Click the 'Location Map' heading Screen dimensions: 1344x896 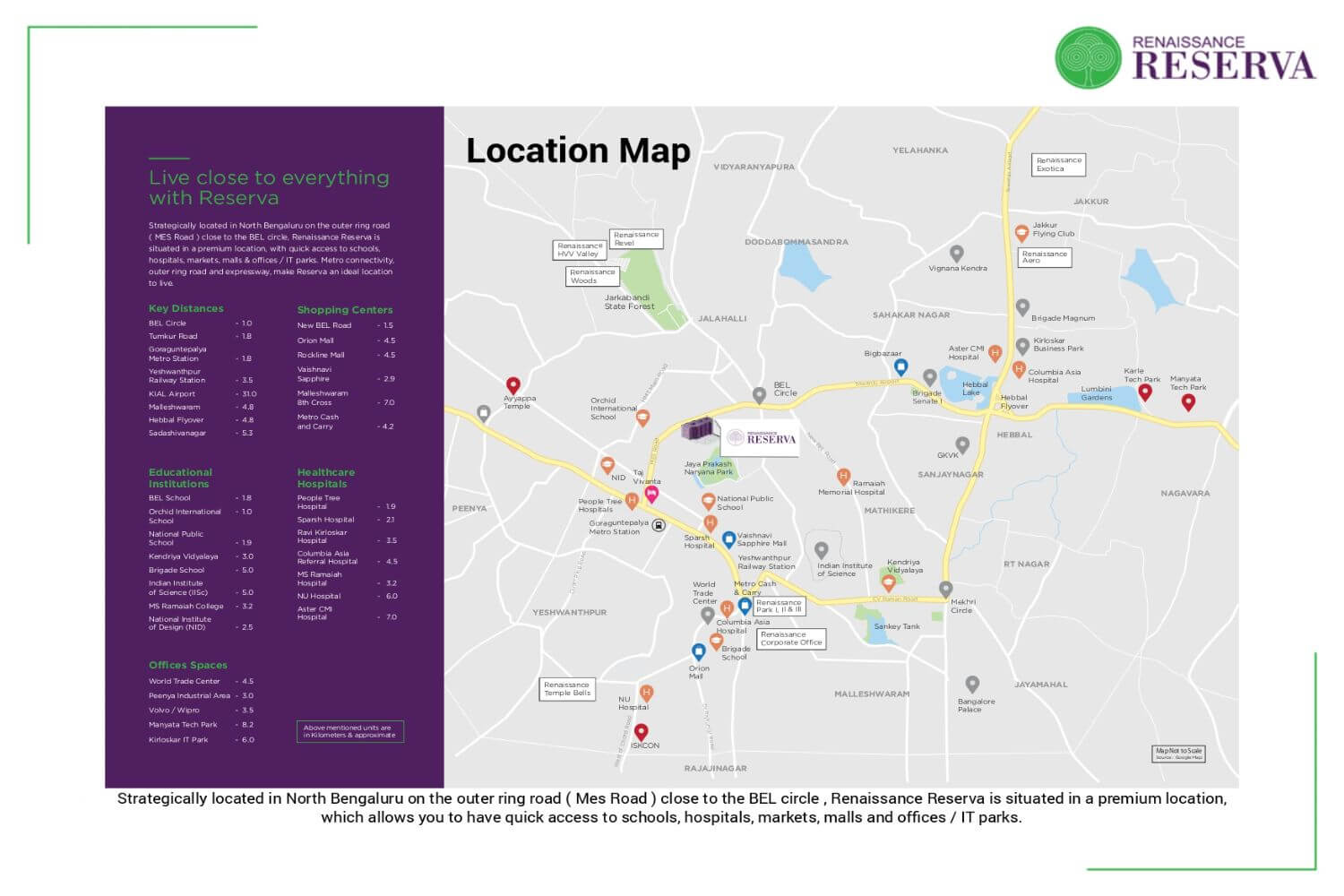(579, 151)
